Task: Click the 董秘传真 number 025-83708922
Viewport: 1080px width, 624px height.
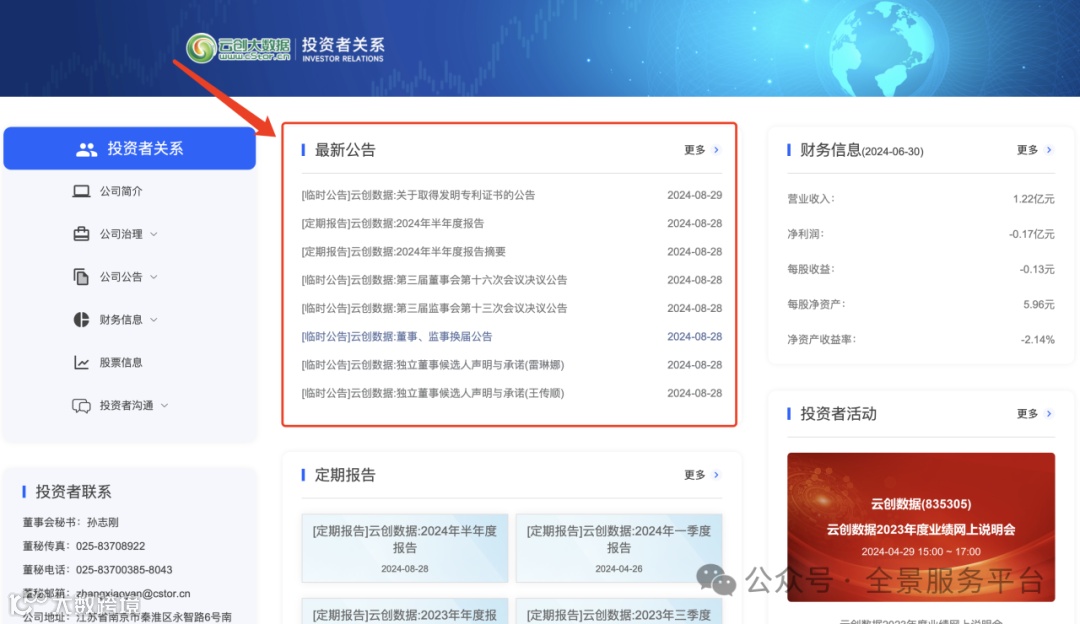Action: [110, 546]
